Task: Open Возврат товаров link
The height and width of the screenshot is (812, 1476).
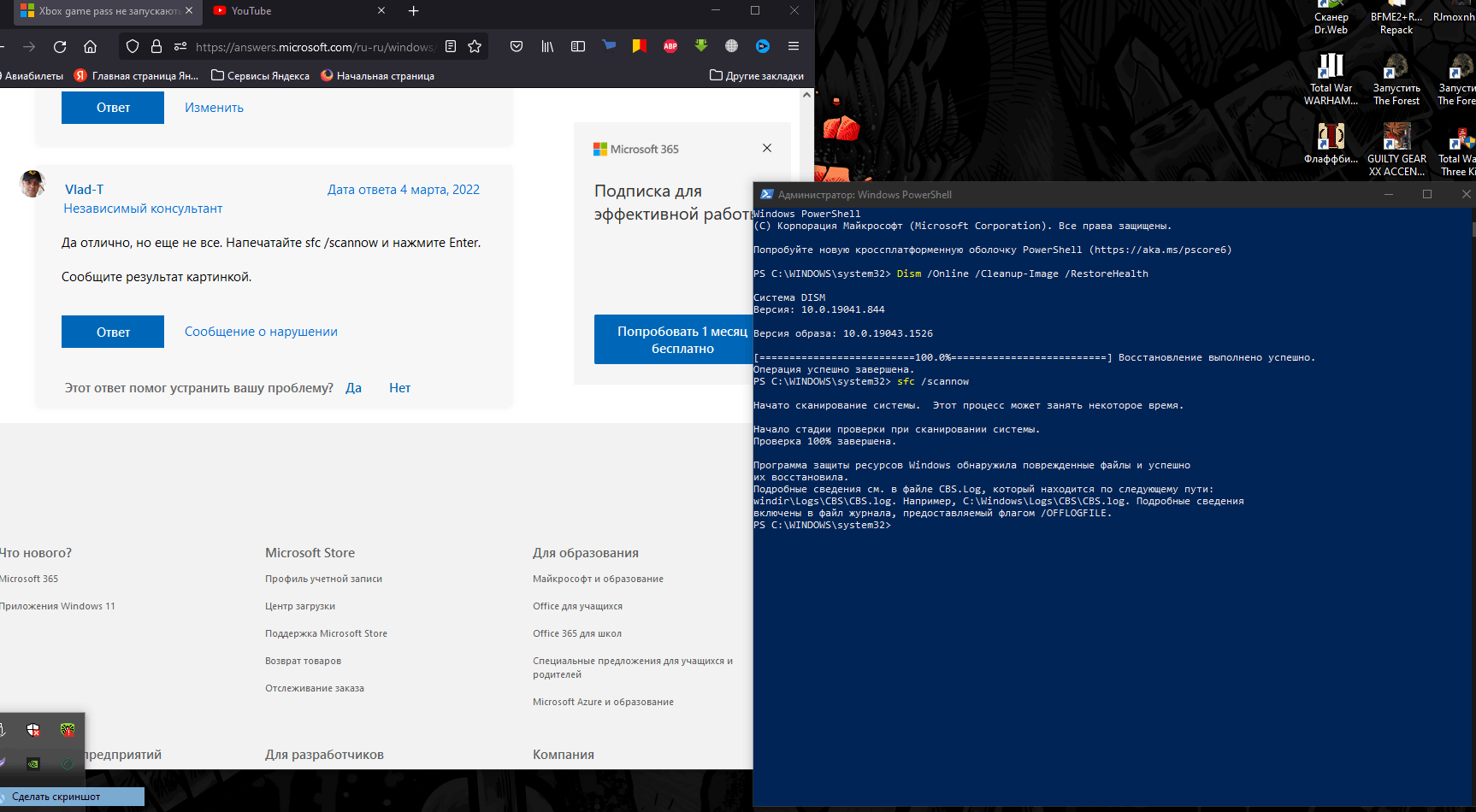Action: point(303,661)
